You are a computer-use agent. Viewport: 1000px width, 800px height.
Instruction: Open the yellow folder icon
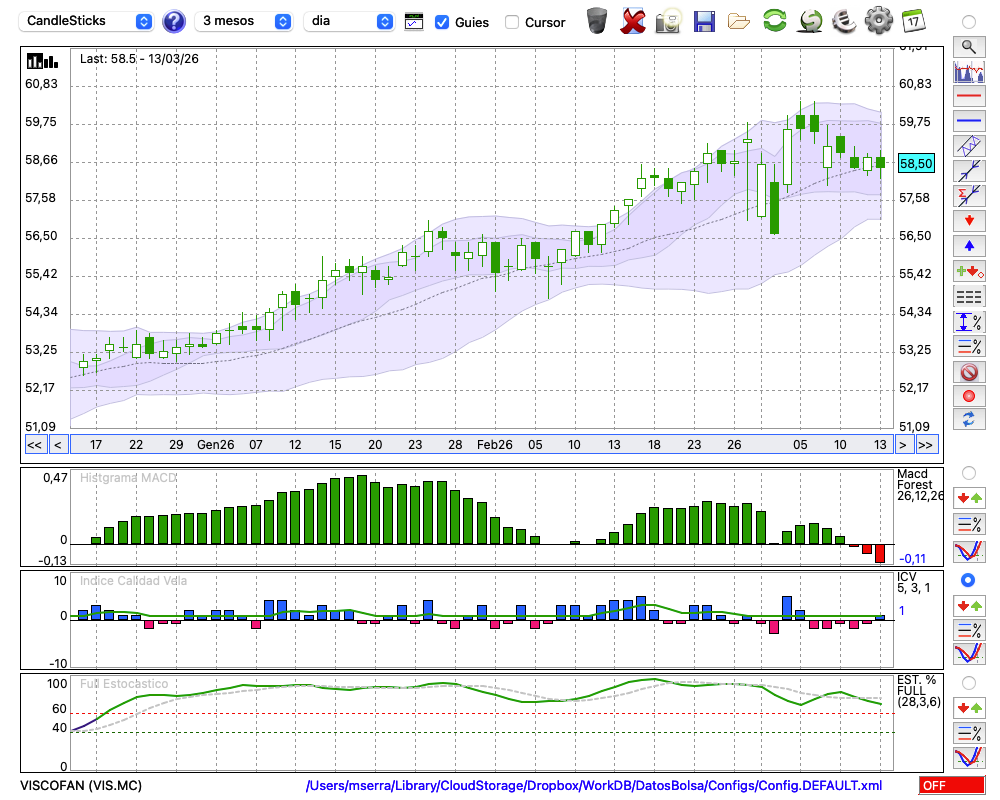point(739,20)
